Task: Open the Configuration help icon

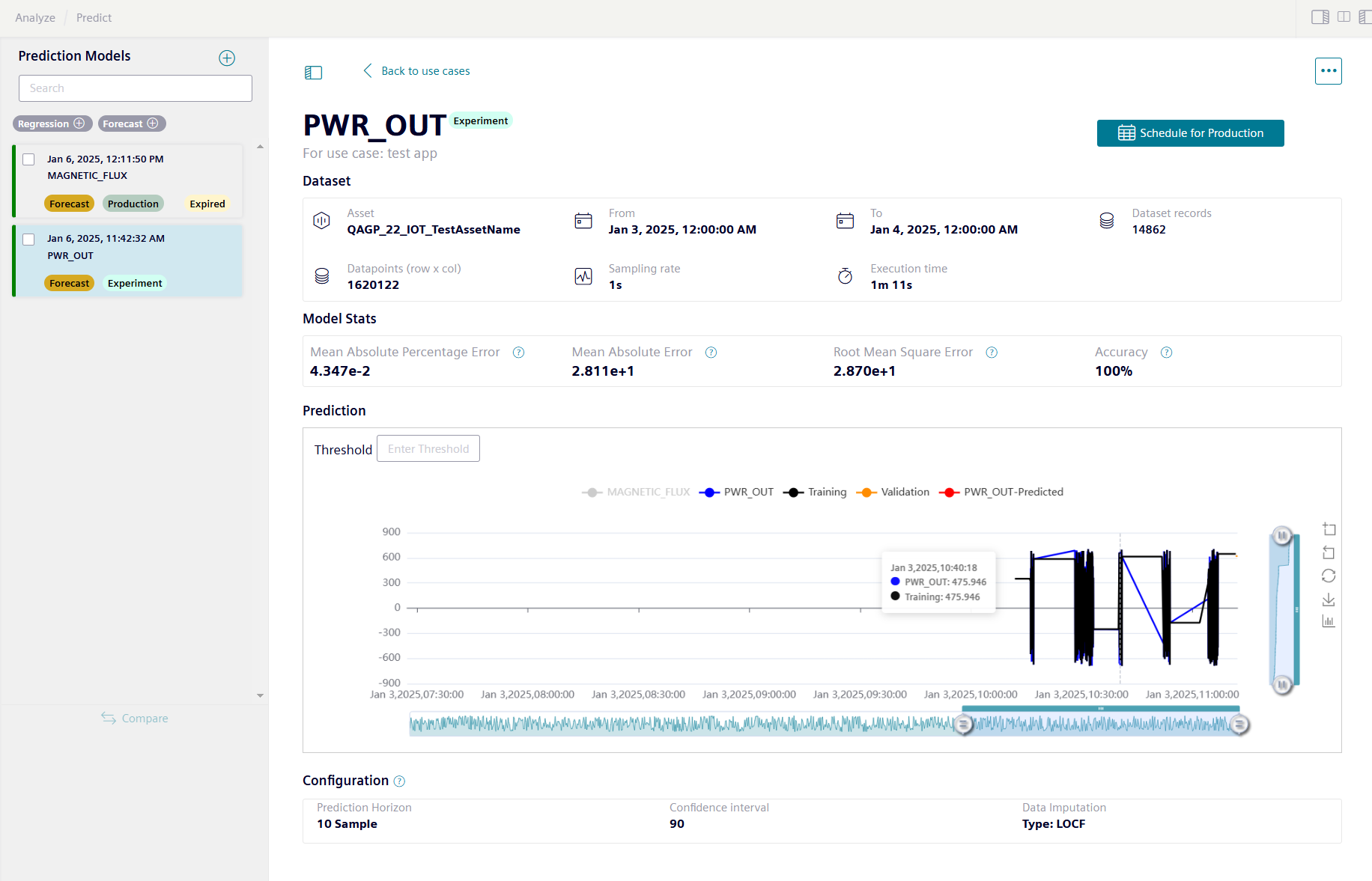Action: tap(399, 781)
